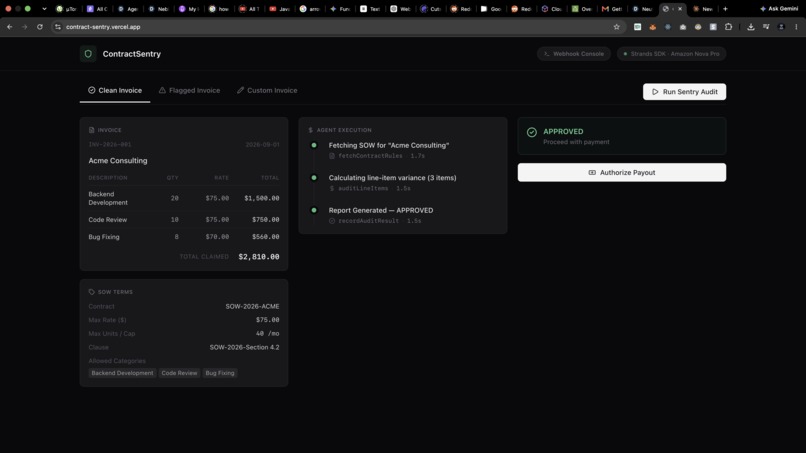This screenshot has height=453, width=806.
Task: Open the Extensions puzzle-piece icon
Action: click(x=728, y=27)
